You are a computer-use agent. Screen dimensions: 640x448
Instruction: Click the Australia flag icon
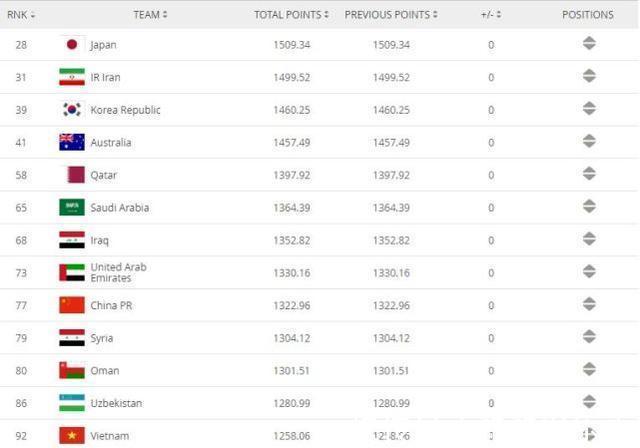pos(72,142)
